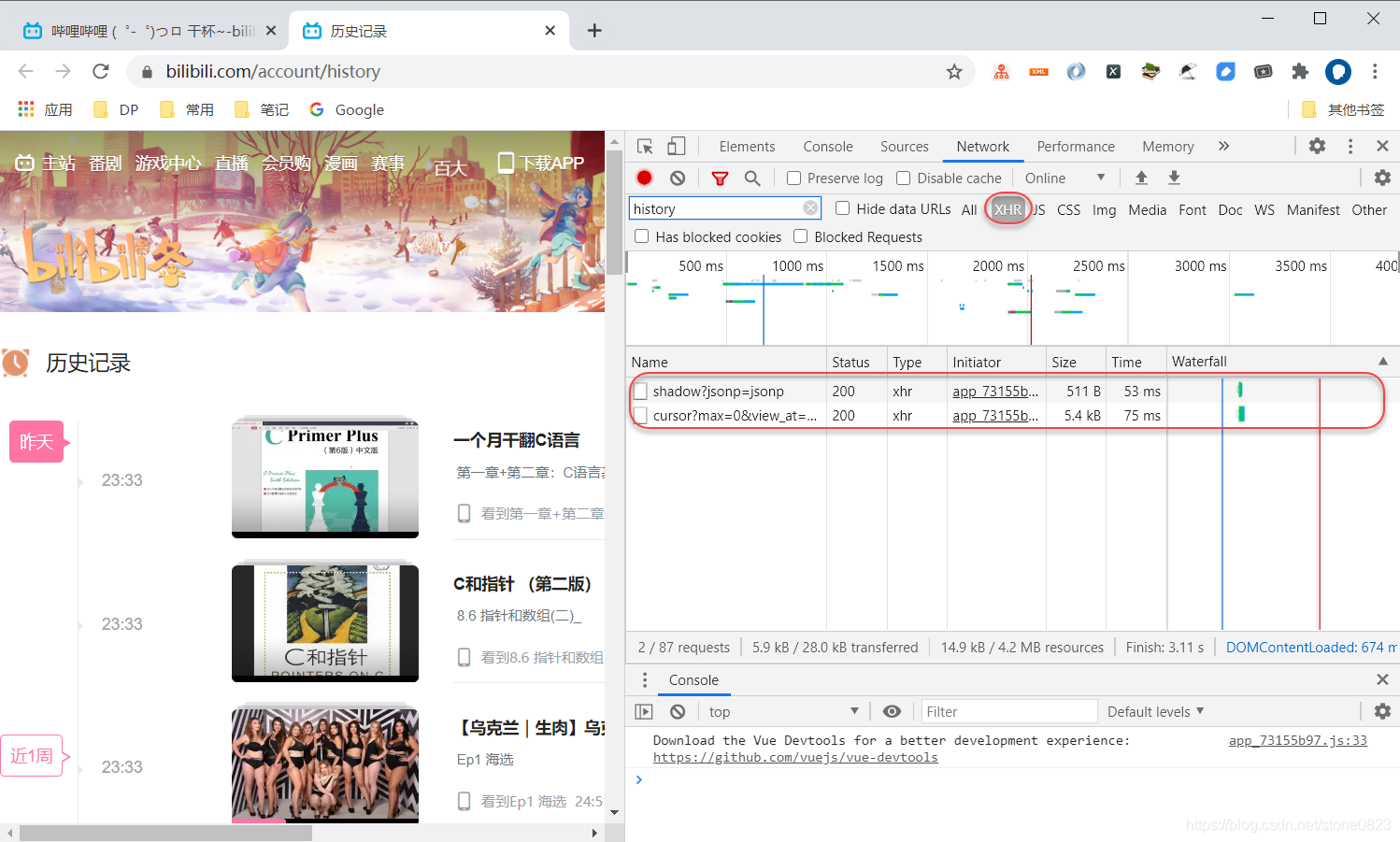Import HAR file with the upload arrow icon

click(x=1141, y=178)
